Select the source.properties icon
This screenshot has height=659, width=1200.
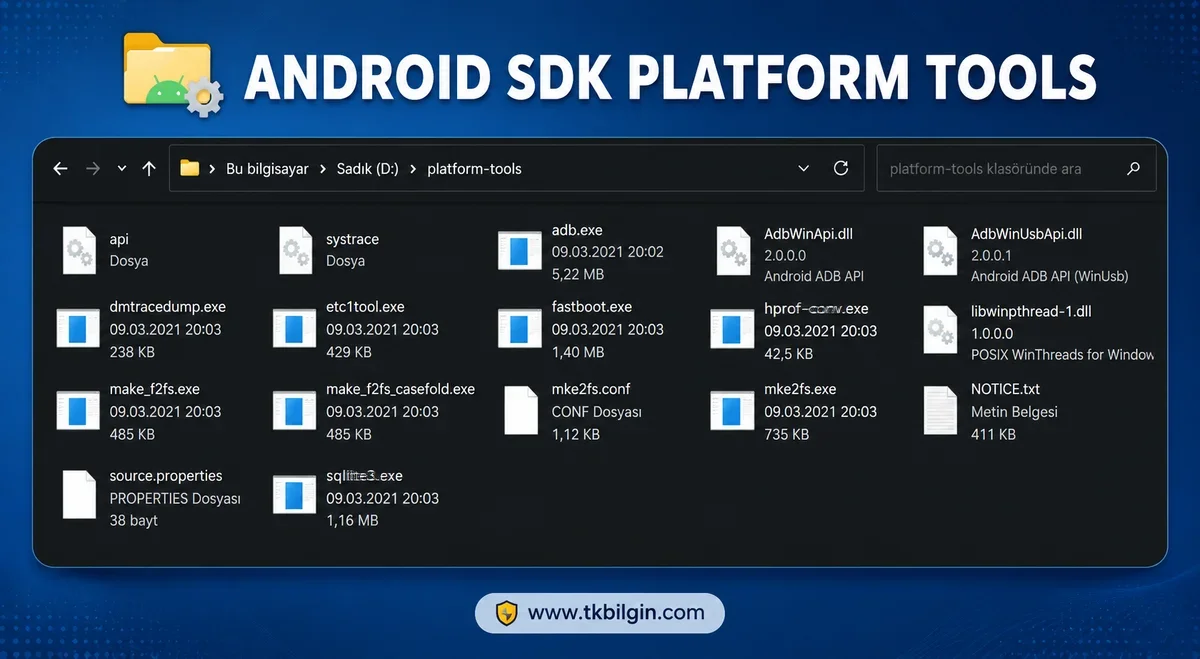(x=79, y=495)
